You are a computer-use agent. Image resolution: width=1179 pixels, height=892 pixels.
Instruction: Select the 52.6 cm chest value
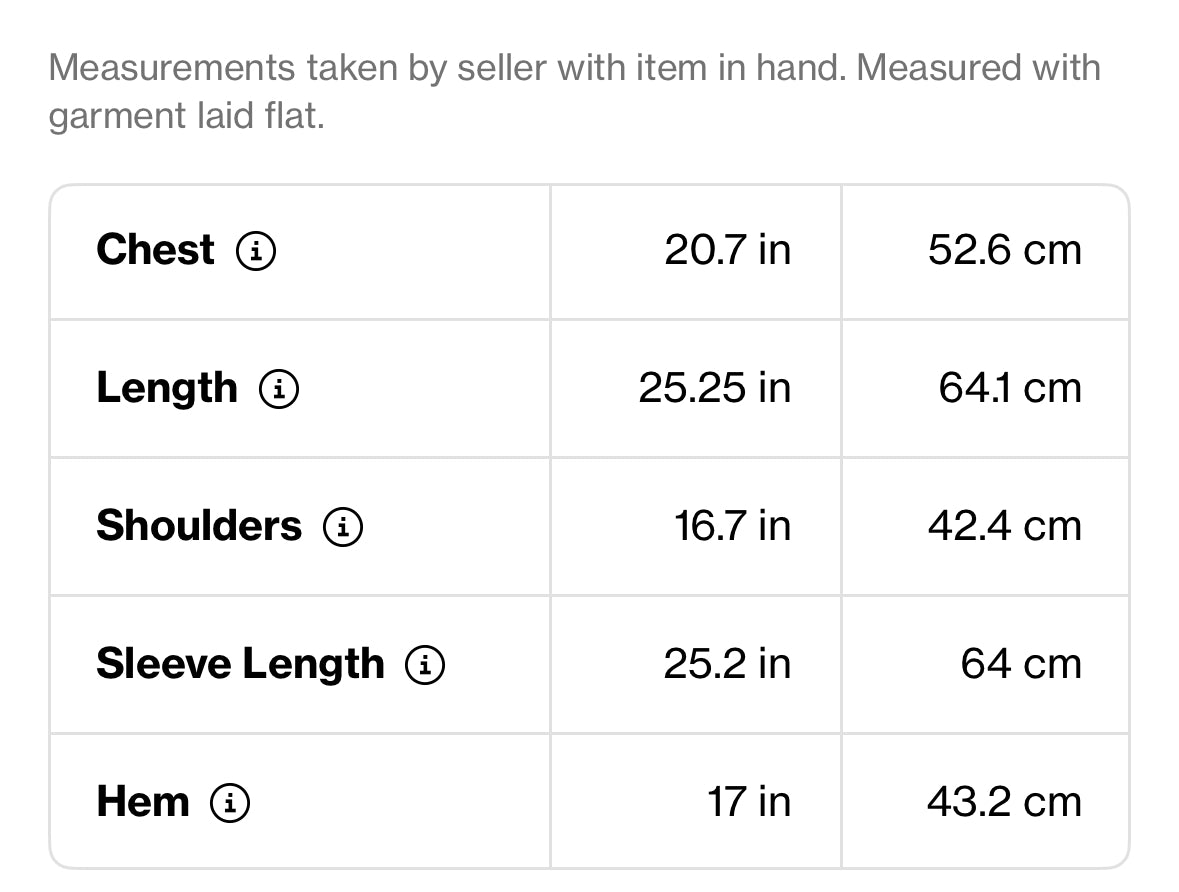[x=1005, y=250]
